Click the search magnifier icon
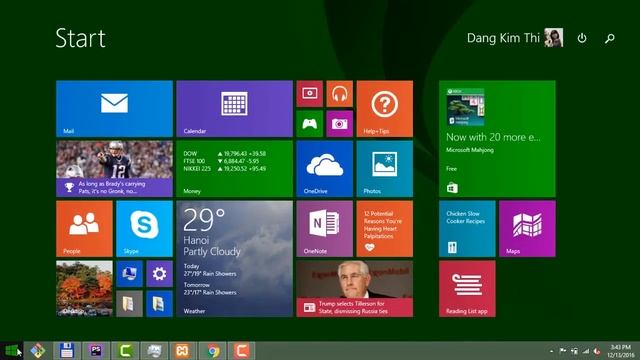The height and width of the screenshot is (360, 640). [609, 38]
